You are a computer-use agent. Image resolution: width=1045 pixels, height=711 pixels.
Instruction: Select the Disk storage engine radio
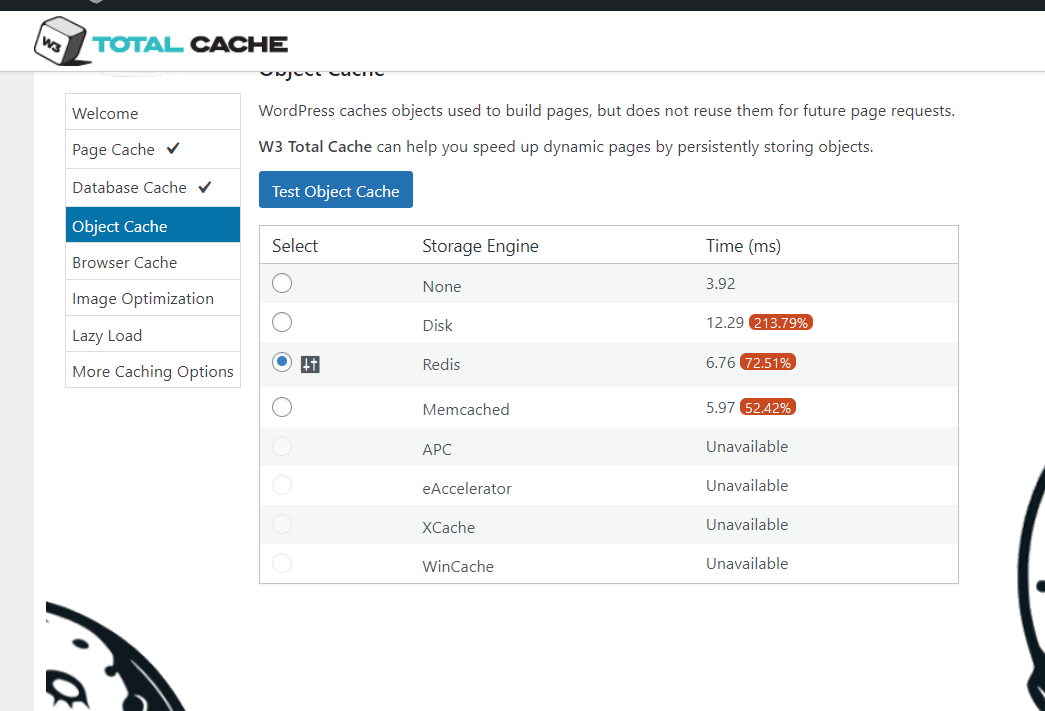(x=282, y=322)
